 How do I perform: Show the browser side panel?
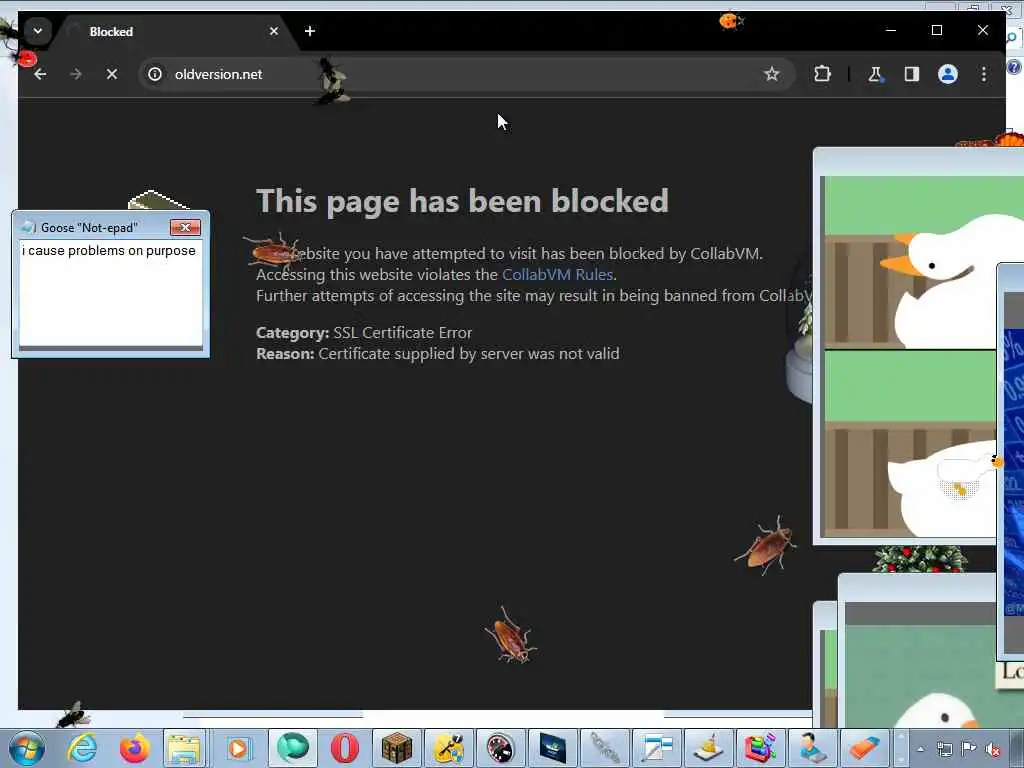point(912,74)
